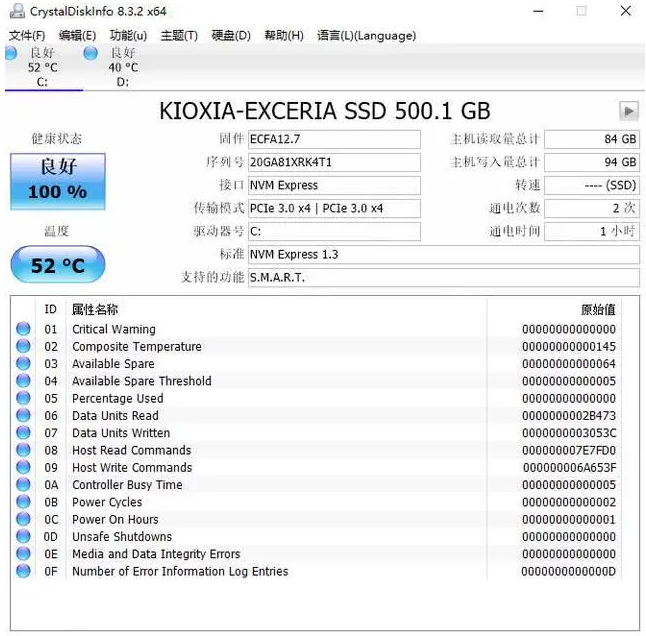Select the Percentage Used attribute name

pyautogui.click(x=117, y=398)
